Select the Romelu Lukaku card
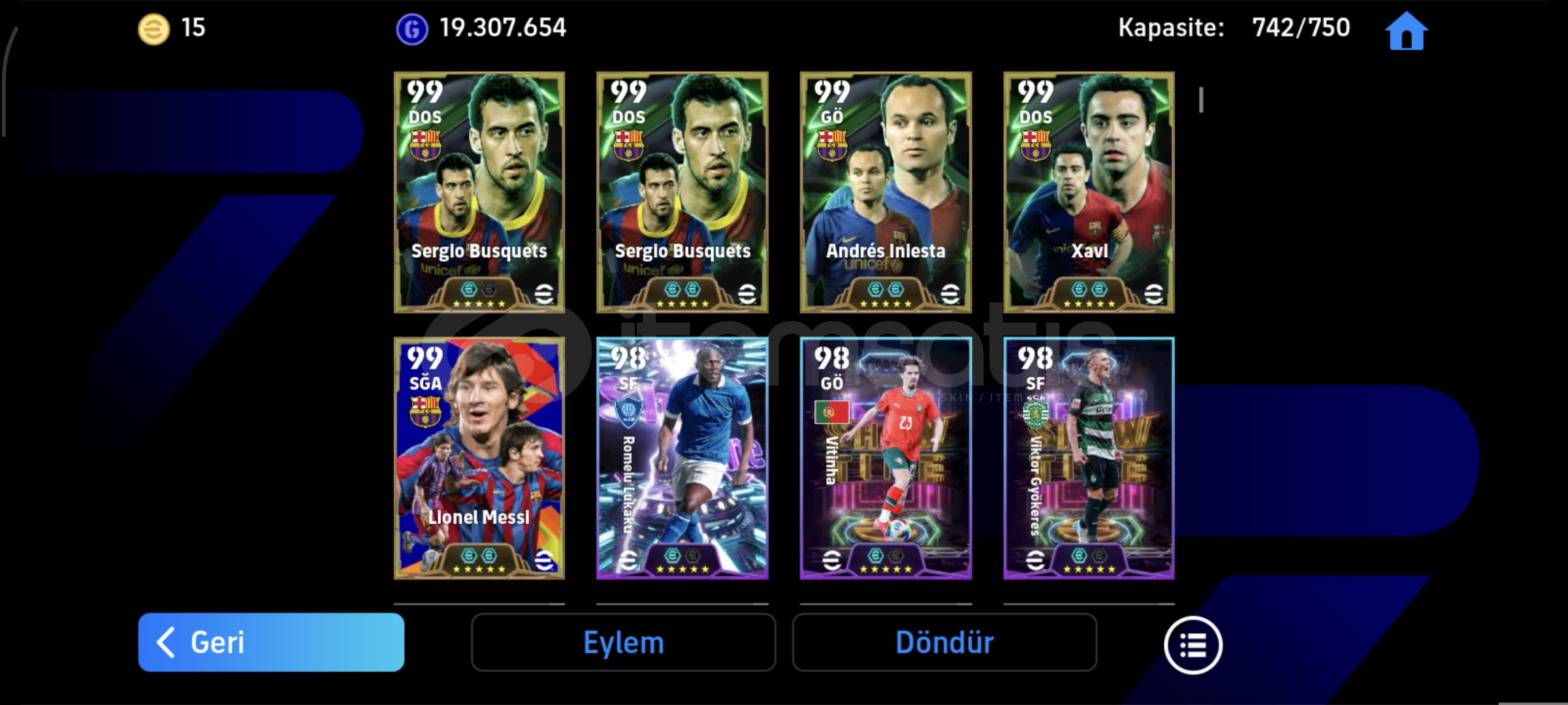Image resolution: width=1568 pixels, height=705 pixels. point(682,458)
